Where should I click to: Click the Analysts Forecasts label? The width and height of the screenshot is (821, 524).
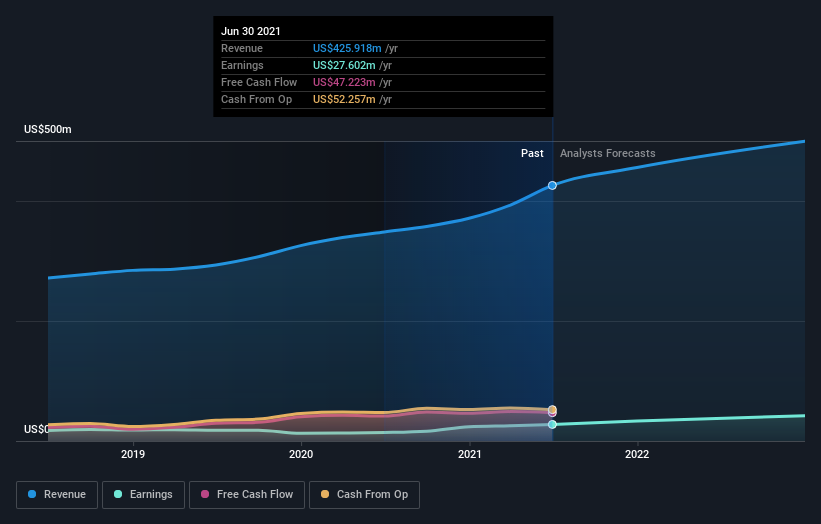point(607,153)
